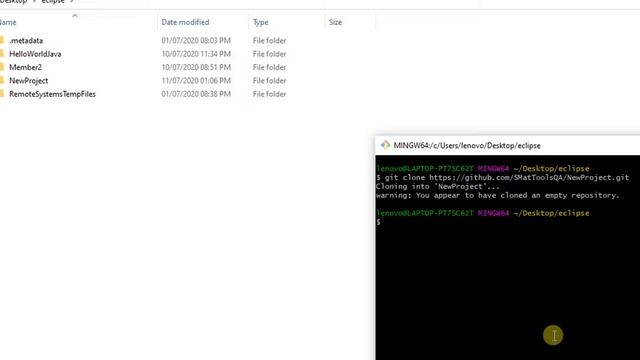Sort files by Date modified column
The width and height of the screenshot is (640, 360).
tap(185, 22)
